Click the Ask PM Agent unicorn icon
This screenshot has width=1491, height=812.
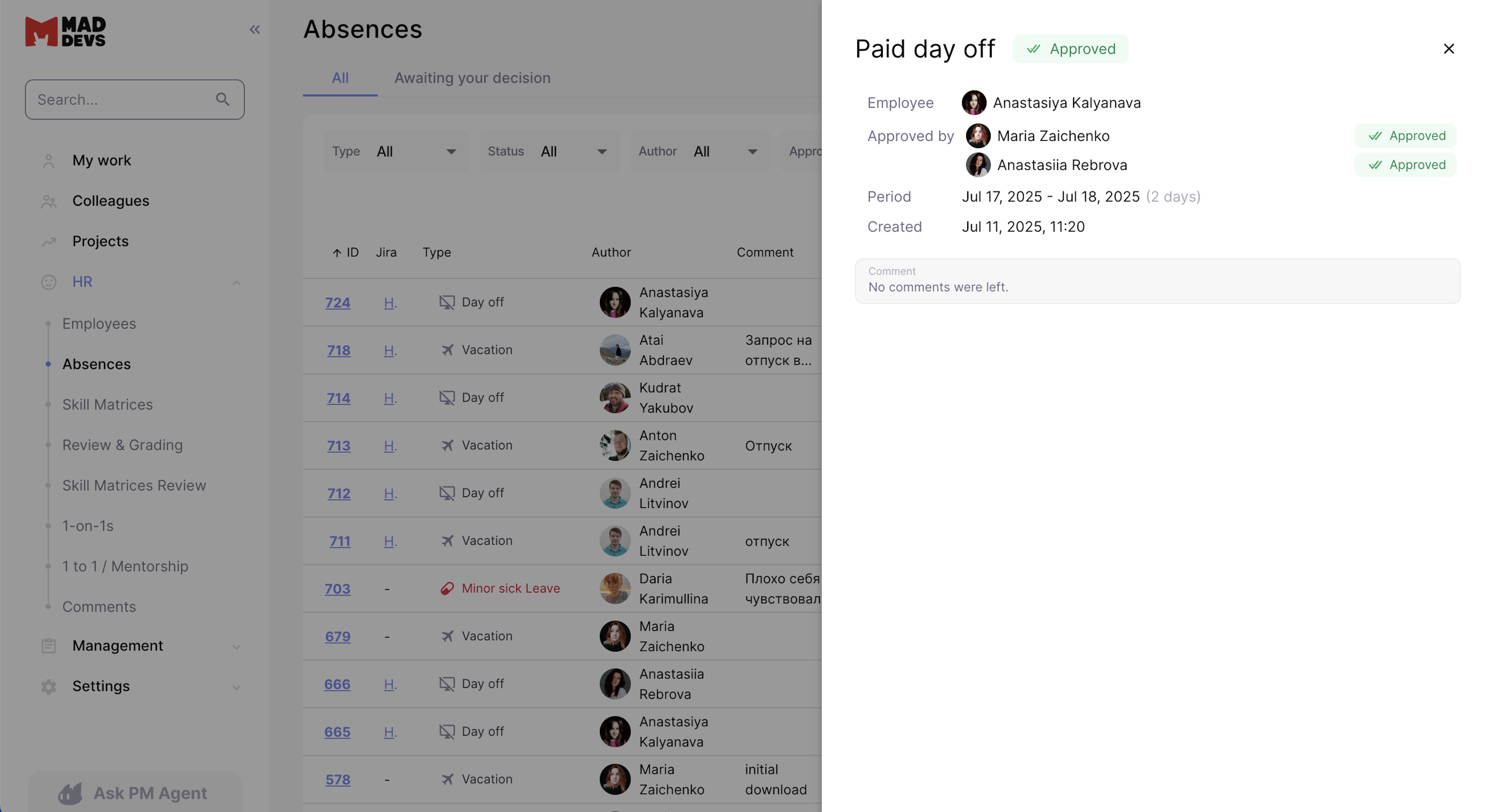pos(71,794)
